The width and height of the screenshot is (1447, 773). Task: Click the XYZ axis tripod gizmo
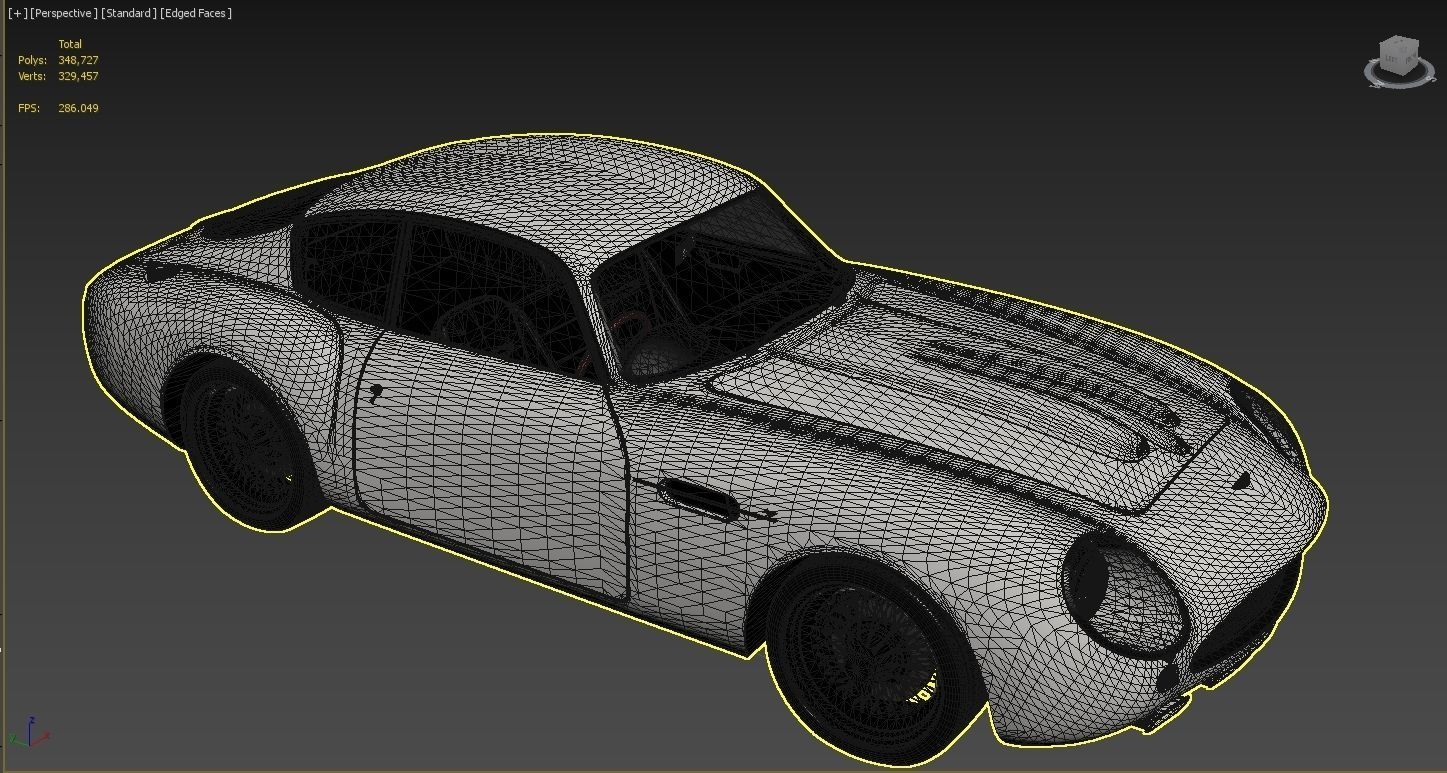point(29,733)
